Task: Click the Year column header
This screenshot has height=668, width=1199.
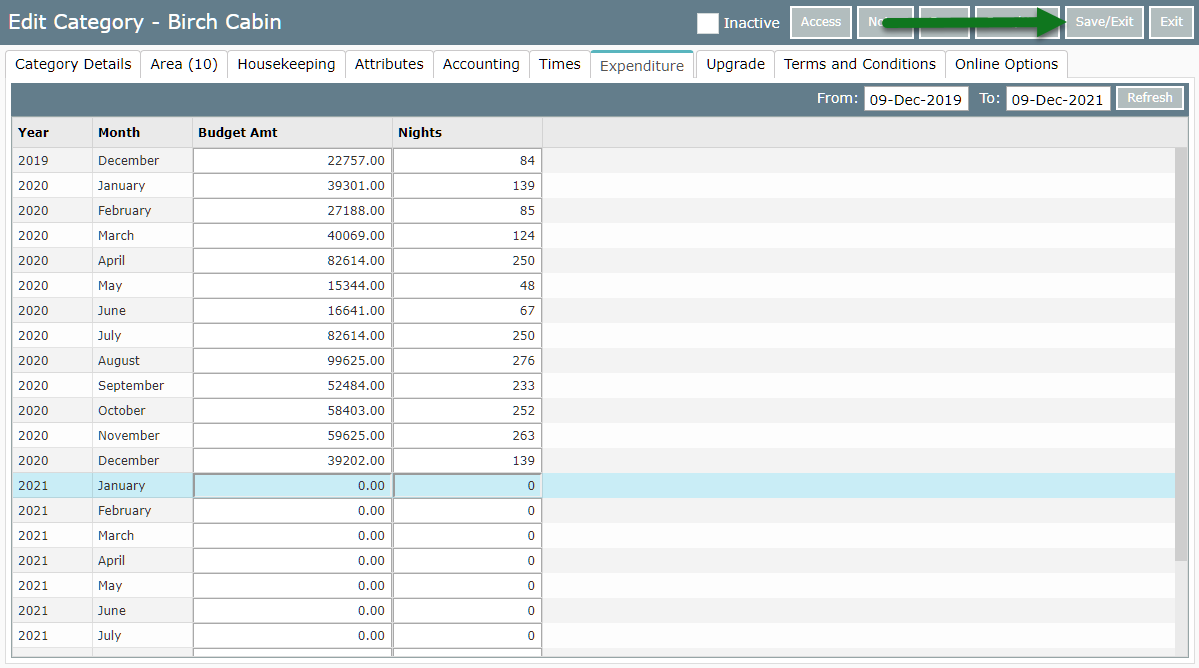Action: (52, 132)
